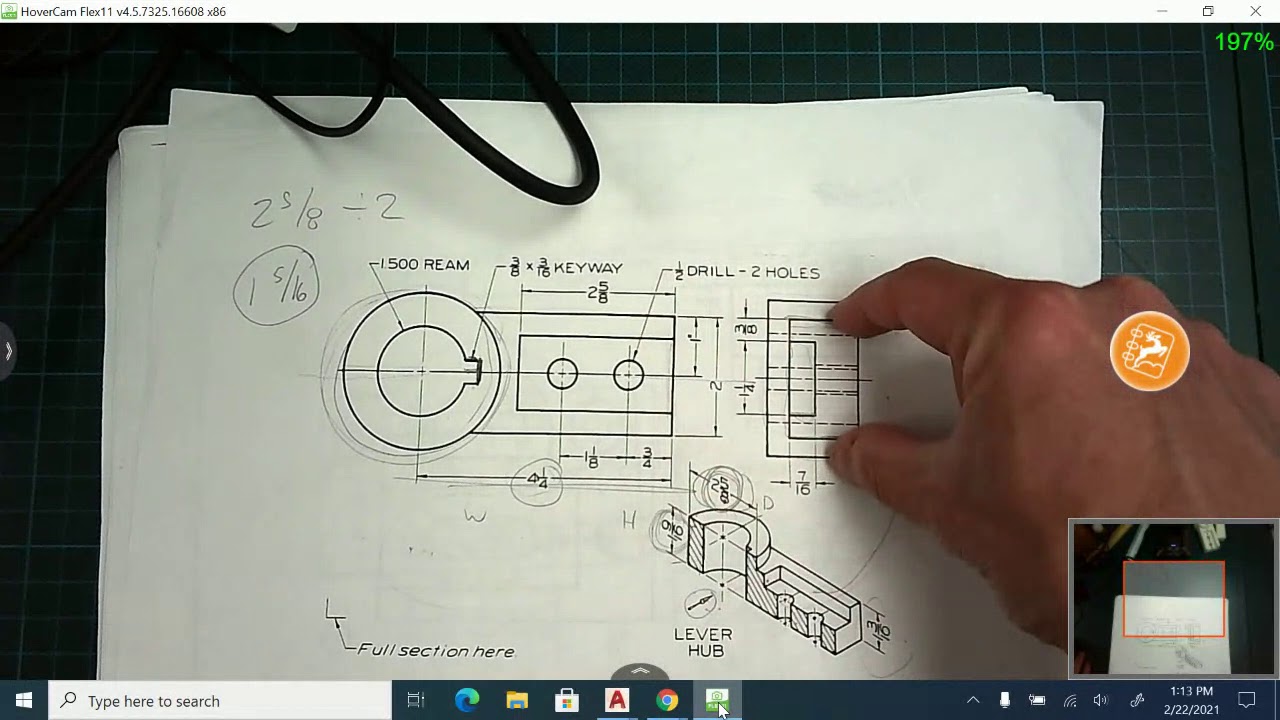Open the battery status icon
The height and width of the screenshot is (720, 1280).
(x=1037, y=701)
